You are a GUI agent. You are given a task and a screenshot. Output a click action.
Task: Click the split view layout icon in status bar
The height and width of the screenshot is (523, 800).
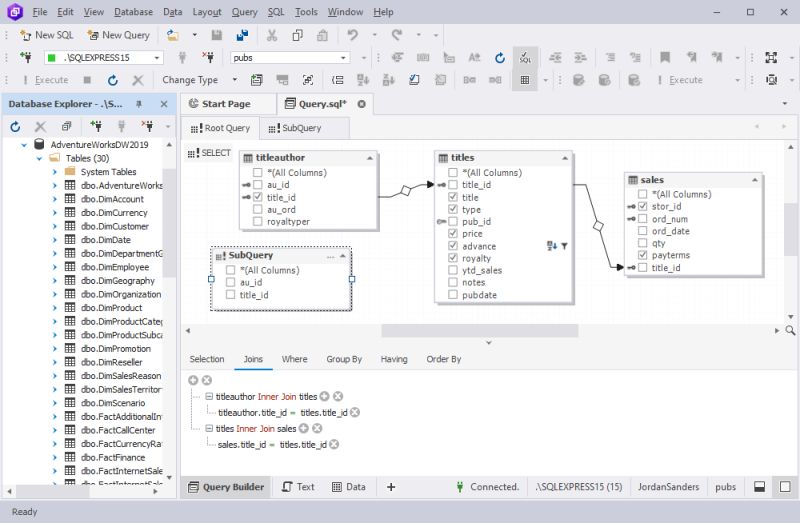click(x=759, y=487)
